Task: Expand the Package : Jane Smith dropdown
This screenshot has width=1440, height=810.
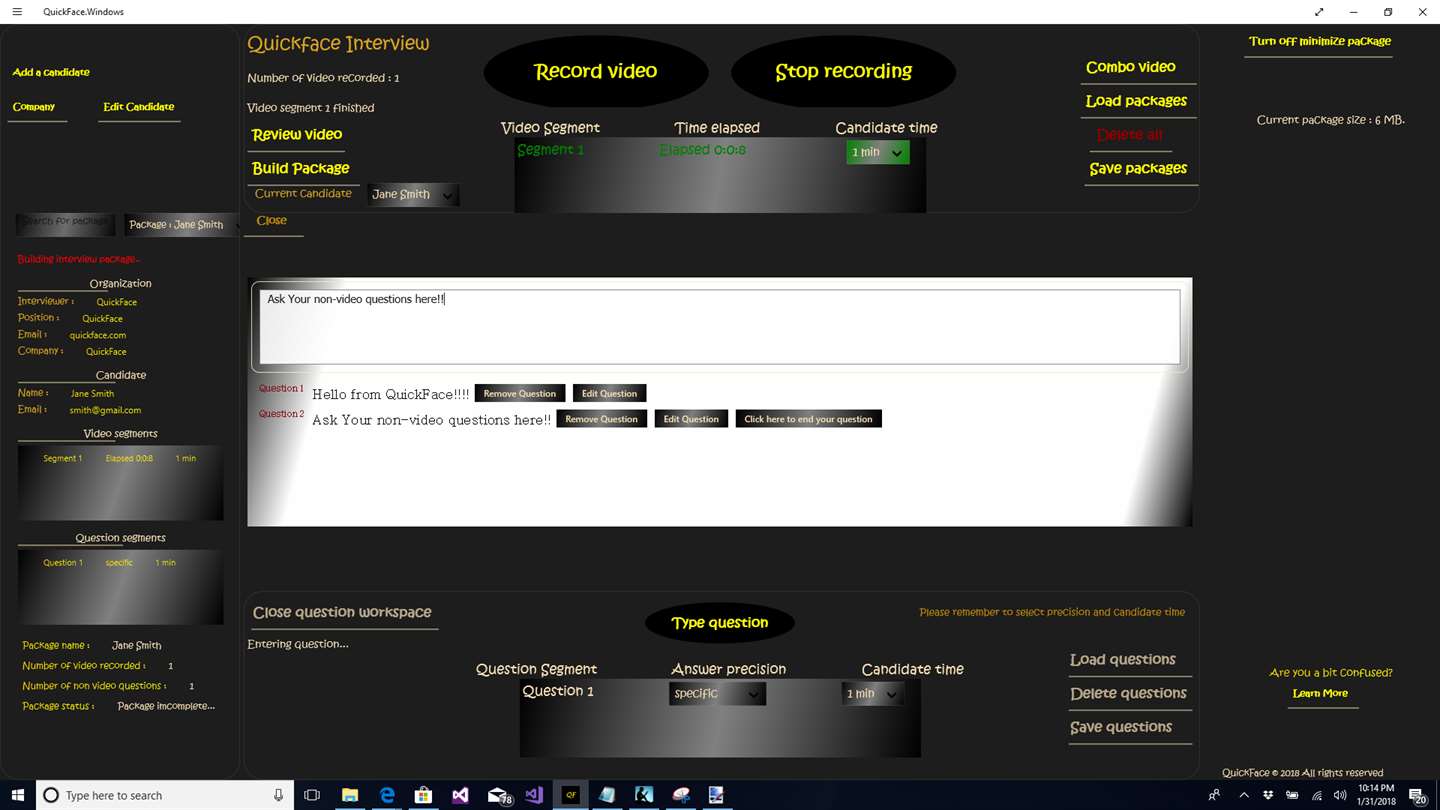Action: tap(183, 224)
